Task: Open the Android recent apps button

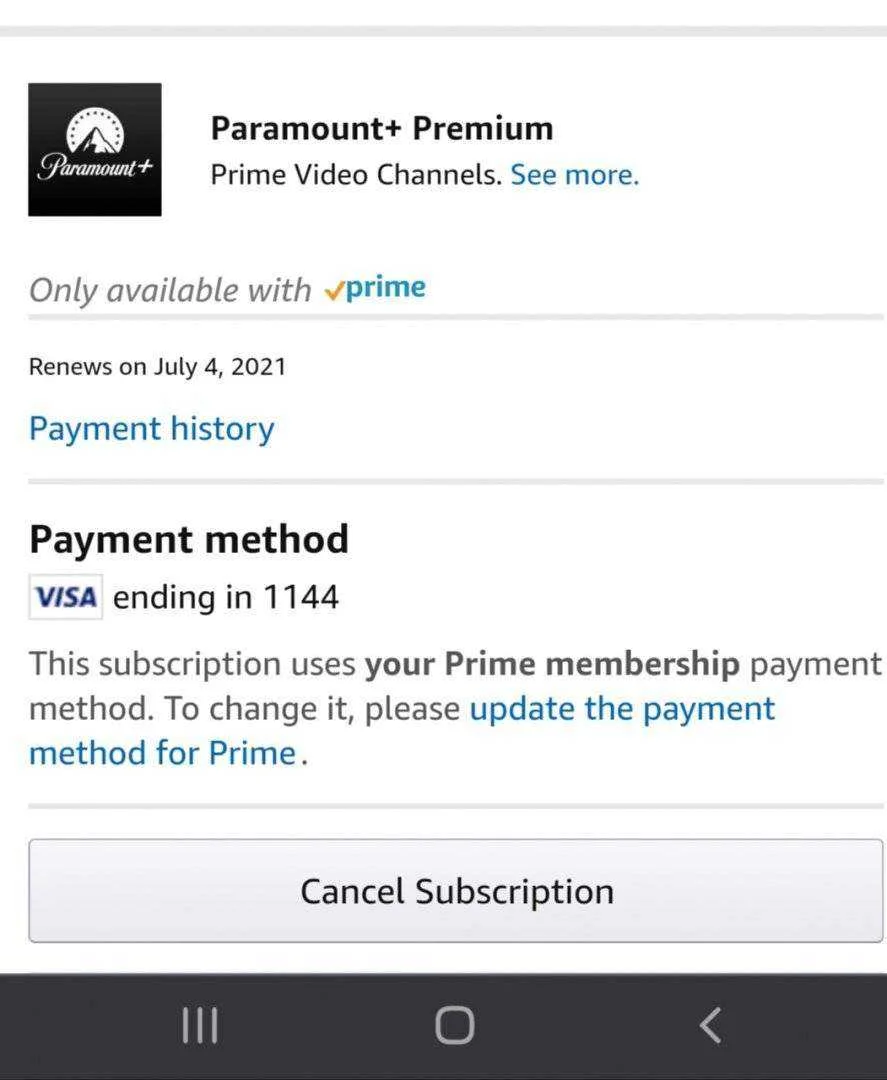Action: tap(200, 1026)
